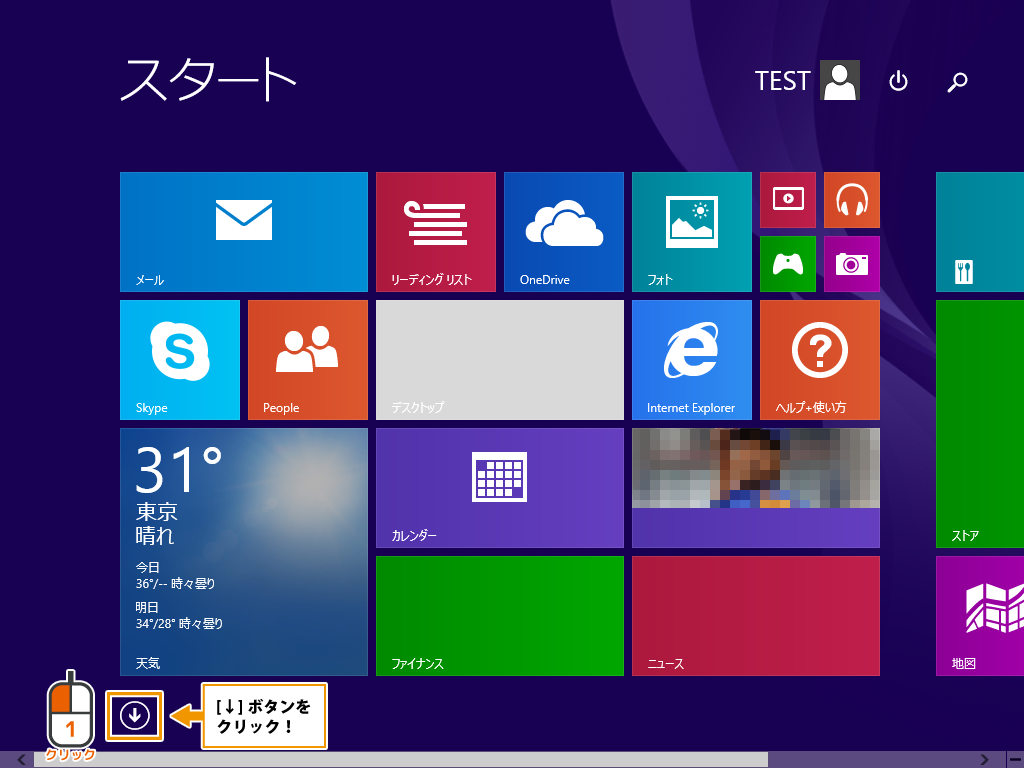
Task: Click the search magnifier icon
Action: coord(957,81)
